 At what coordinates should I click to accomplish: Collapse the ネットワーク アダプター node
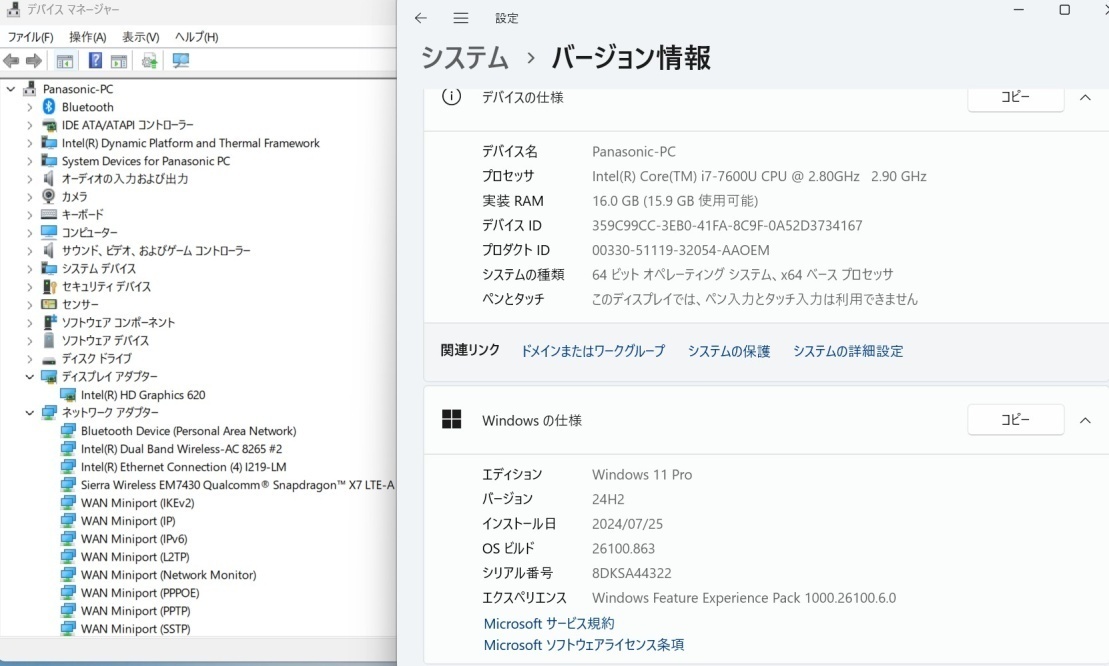(30, 413)
